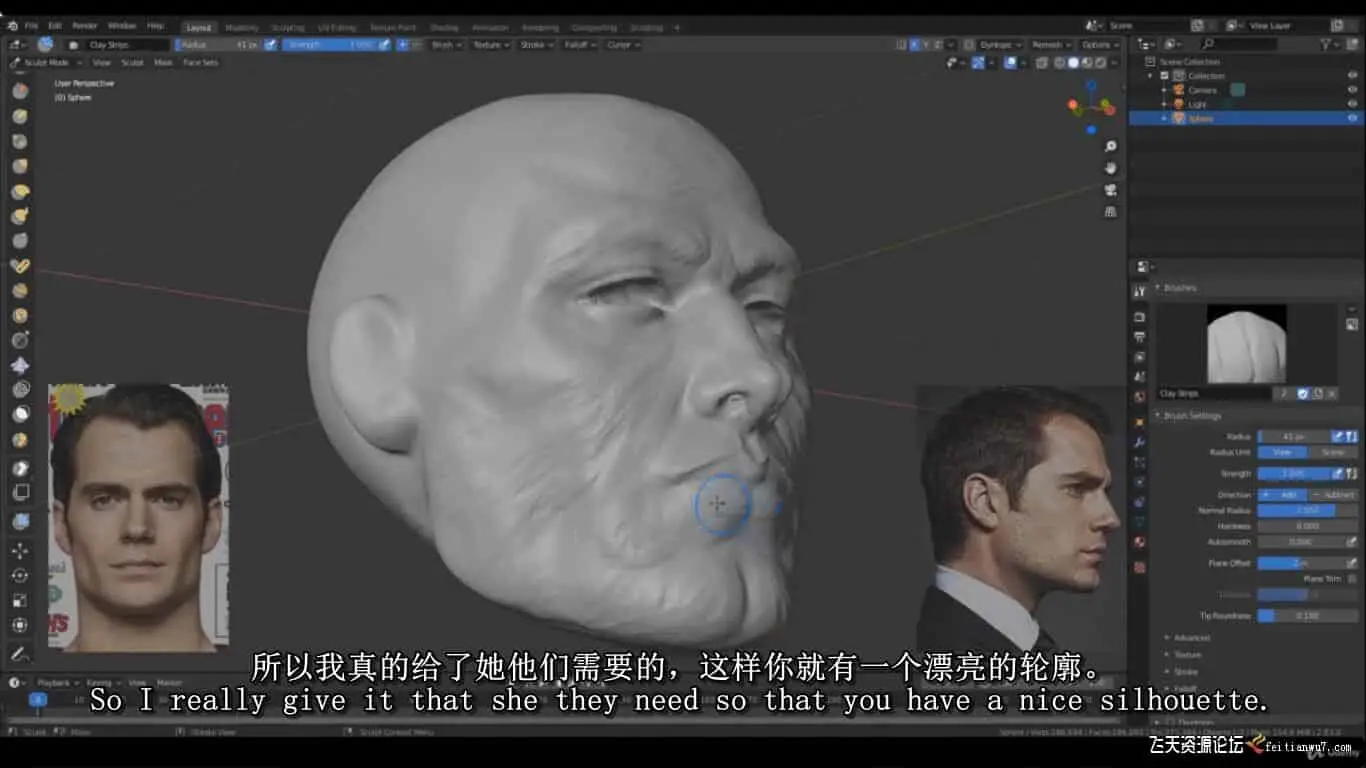
Task: Open the Options dropdown in header
Action: (1099, 45)
